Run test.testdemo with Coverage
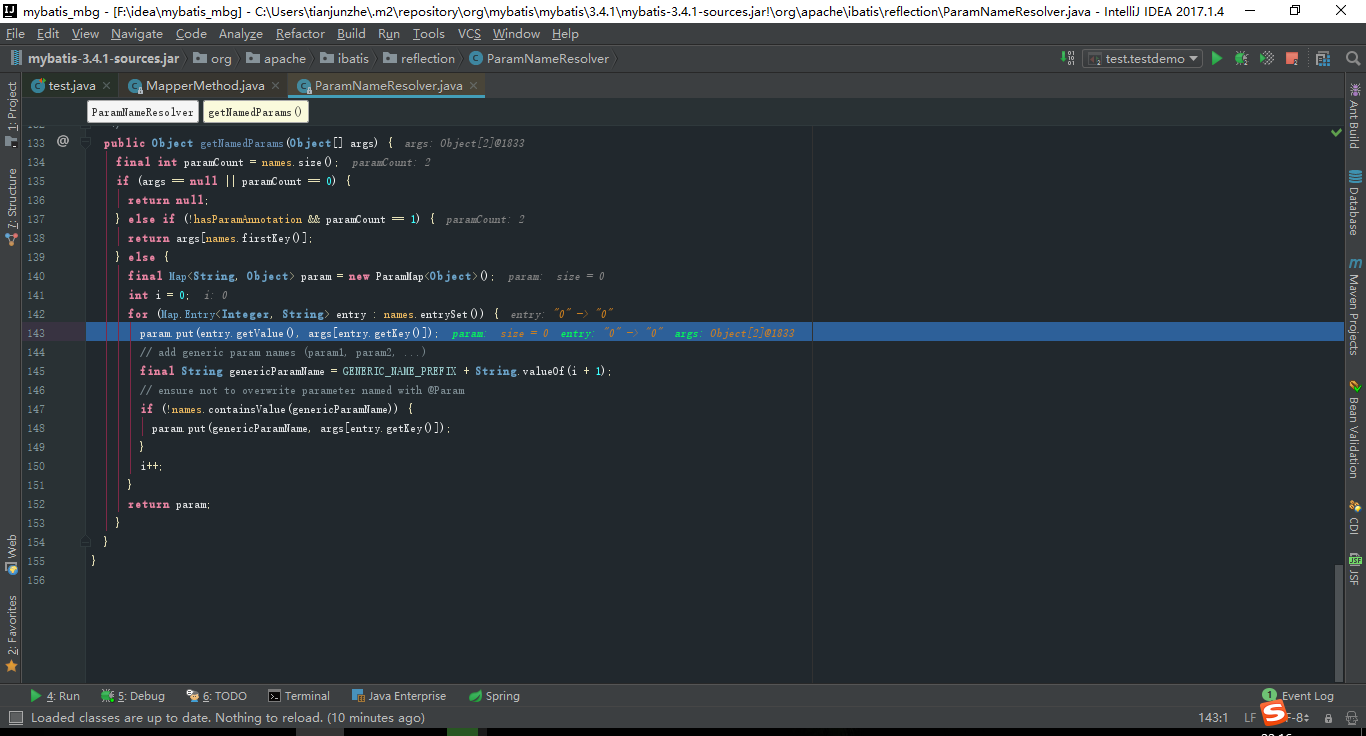The image size is (1366, 736). [1265, 58]
